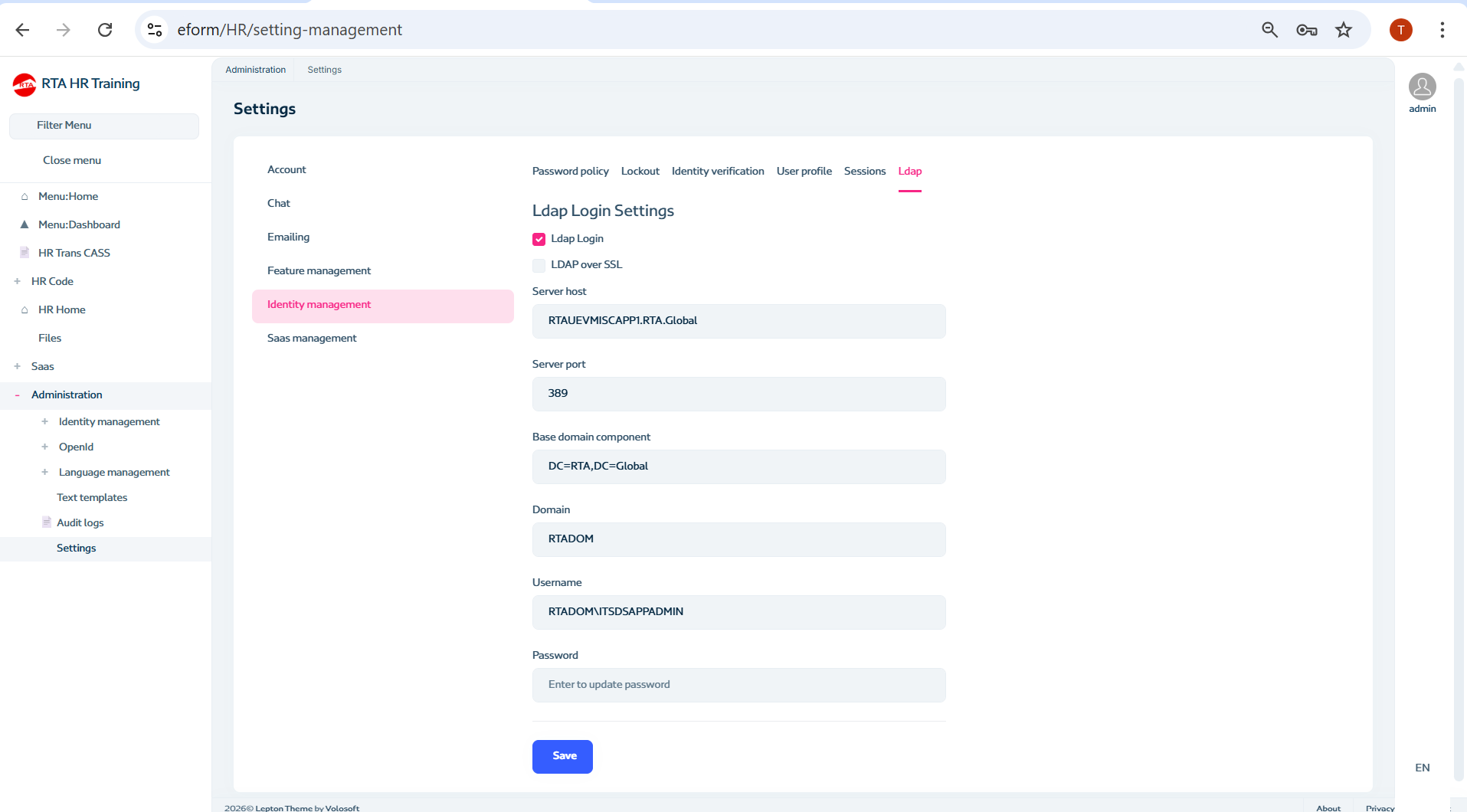Click the Password input field

[738, 685]
